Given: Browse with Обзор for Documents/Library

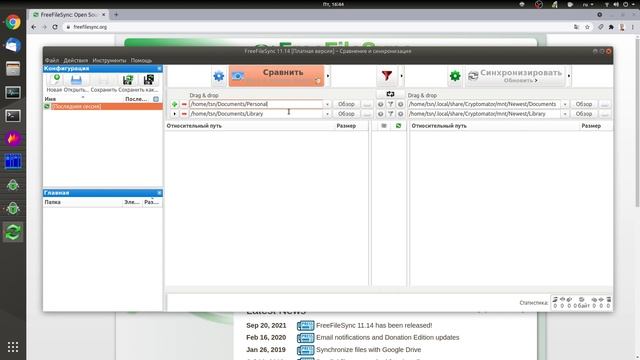Looking at the screenshot, I should [x=346, y=114].
